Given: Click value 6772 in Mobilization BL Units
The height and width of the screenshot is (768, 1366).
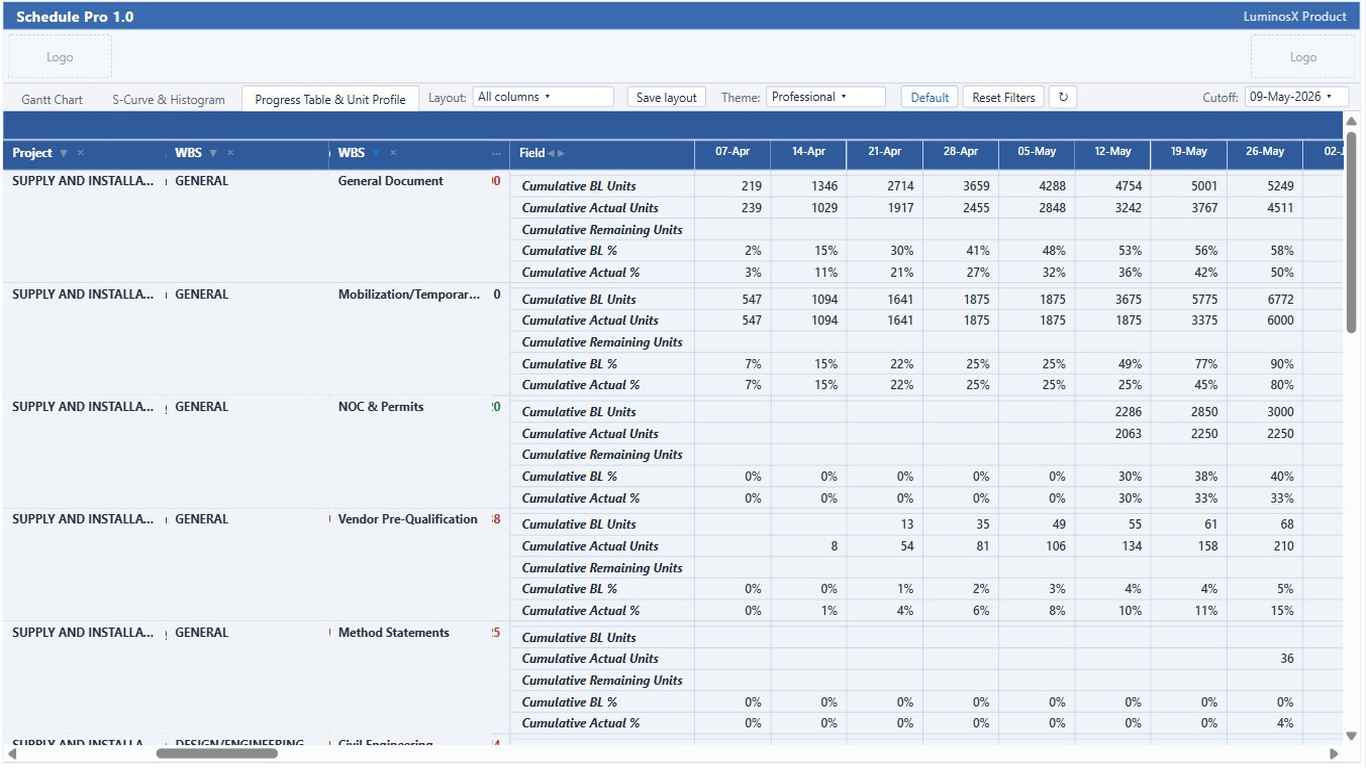Looking at the screenshot, I should 1280,299.
